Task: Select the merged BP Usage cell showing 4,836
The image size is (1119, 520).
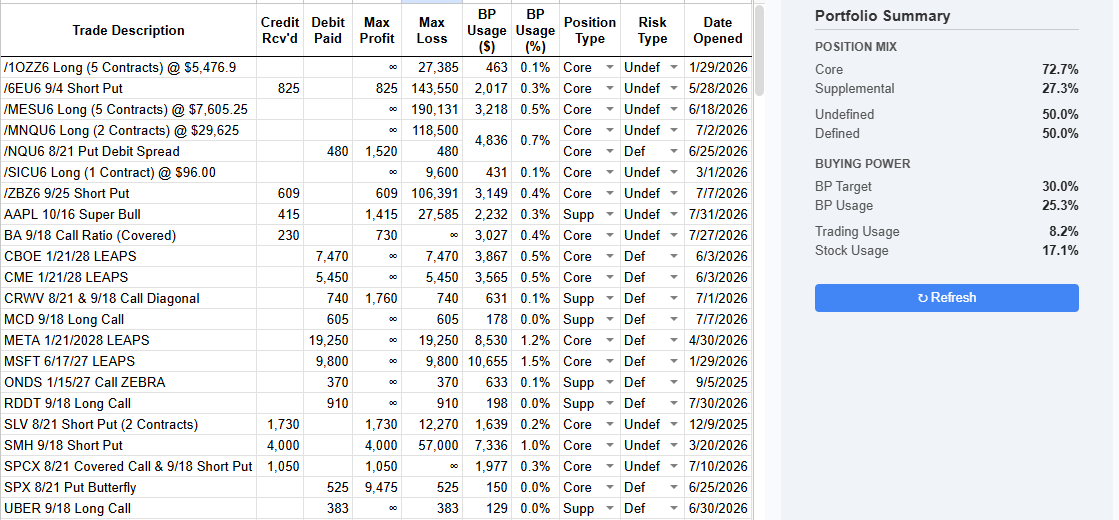Action: (x=487, y=141)
